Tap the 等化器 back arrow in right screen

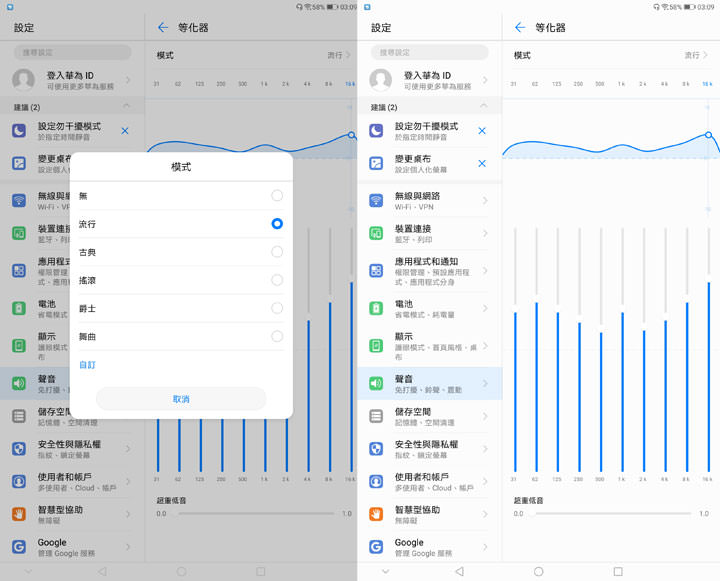pyautogui.click(x=520, y=27)
